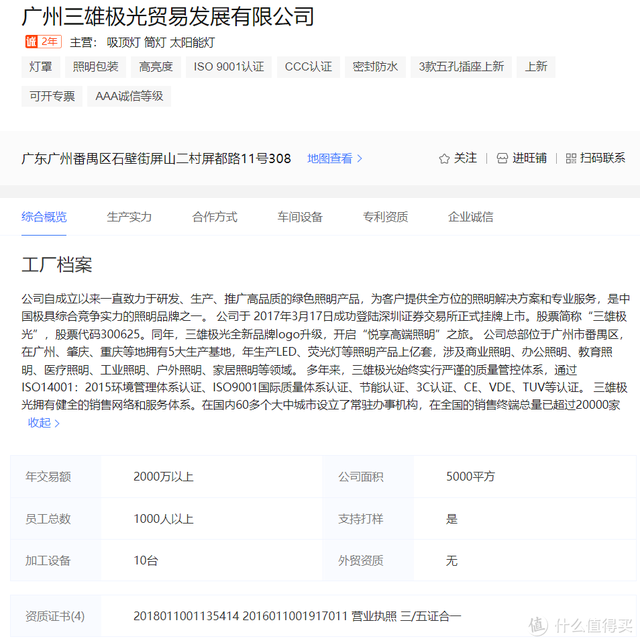The image size is (640, 643).
Task: Open the 企业诚信 tab
Action: (x=470, y=217)
